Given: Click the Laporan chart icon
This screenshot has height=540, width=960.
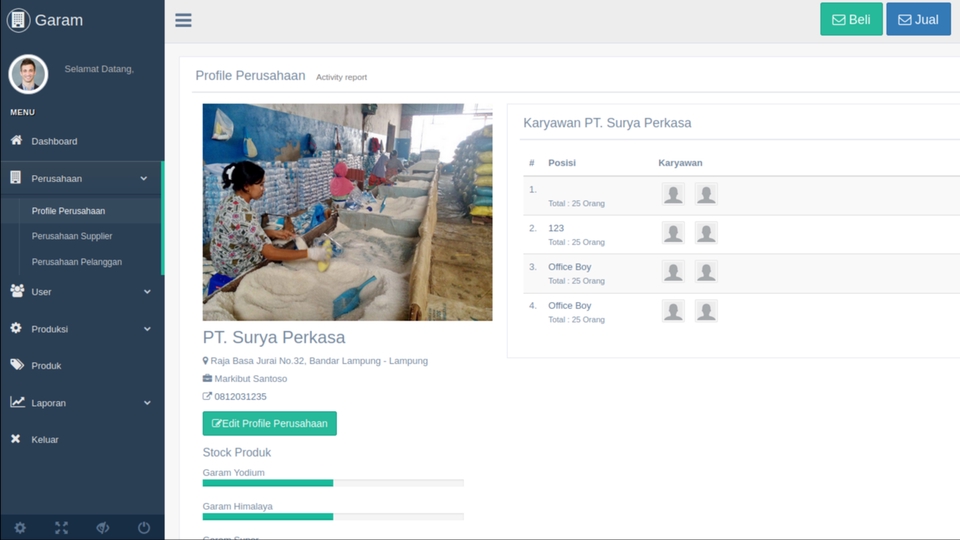Looking at the screenshot, I should [17, 402].
